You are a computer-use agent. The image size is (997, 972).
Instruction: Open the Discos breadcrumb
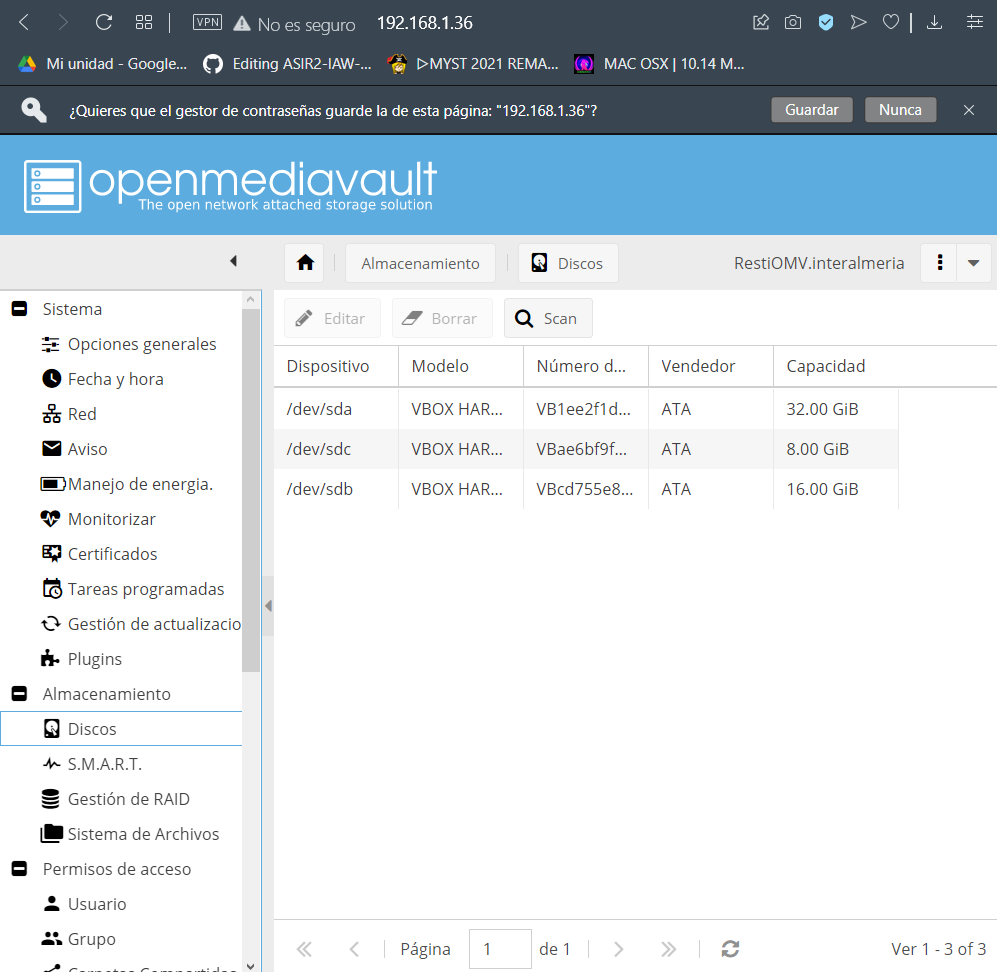(x=568, y=263)
